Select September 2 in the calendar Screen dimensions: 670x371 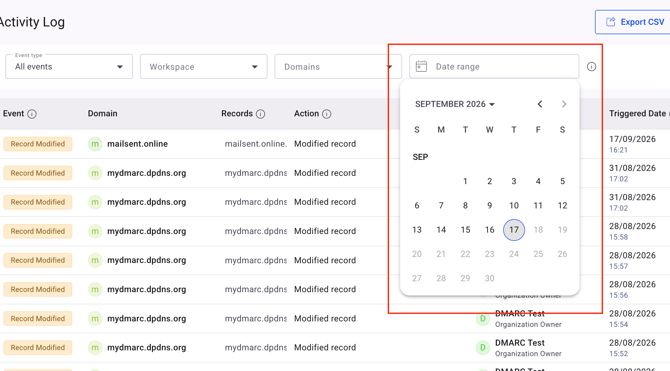click(x=490, y=181)
